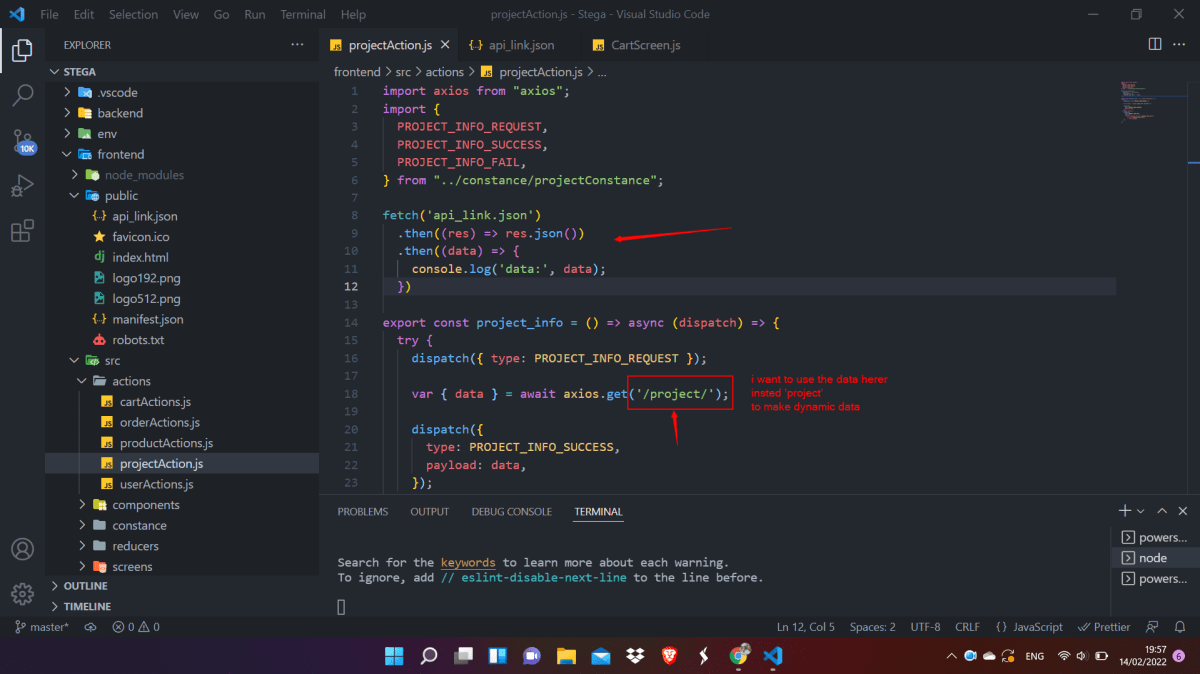Select the node terminal in list
Screen dimensions: 1200x674
(x=1155, y=558)
